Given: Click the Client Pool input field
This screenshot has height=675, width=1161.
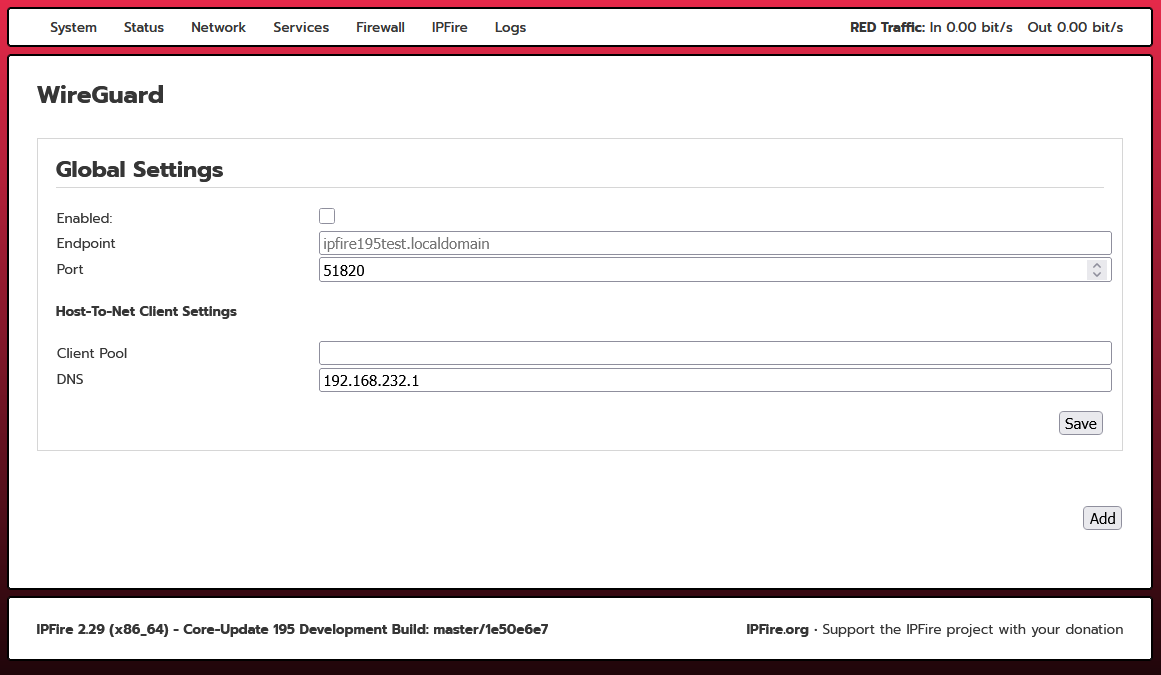Looking at the screenshot, I should (715, 353).
